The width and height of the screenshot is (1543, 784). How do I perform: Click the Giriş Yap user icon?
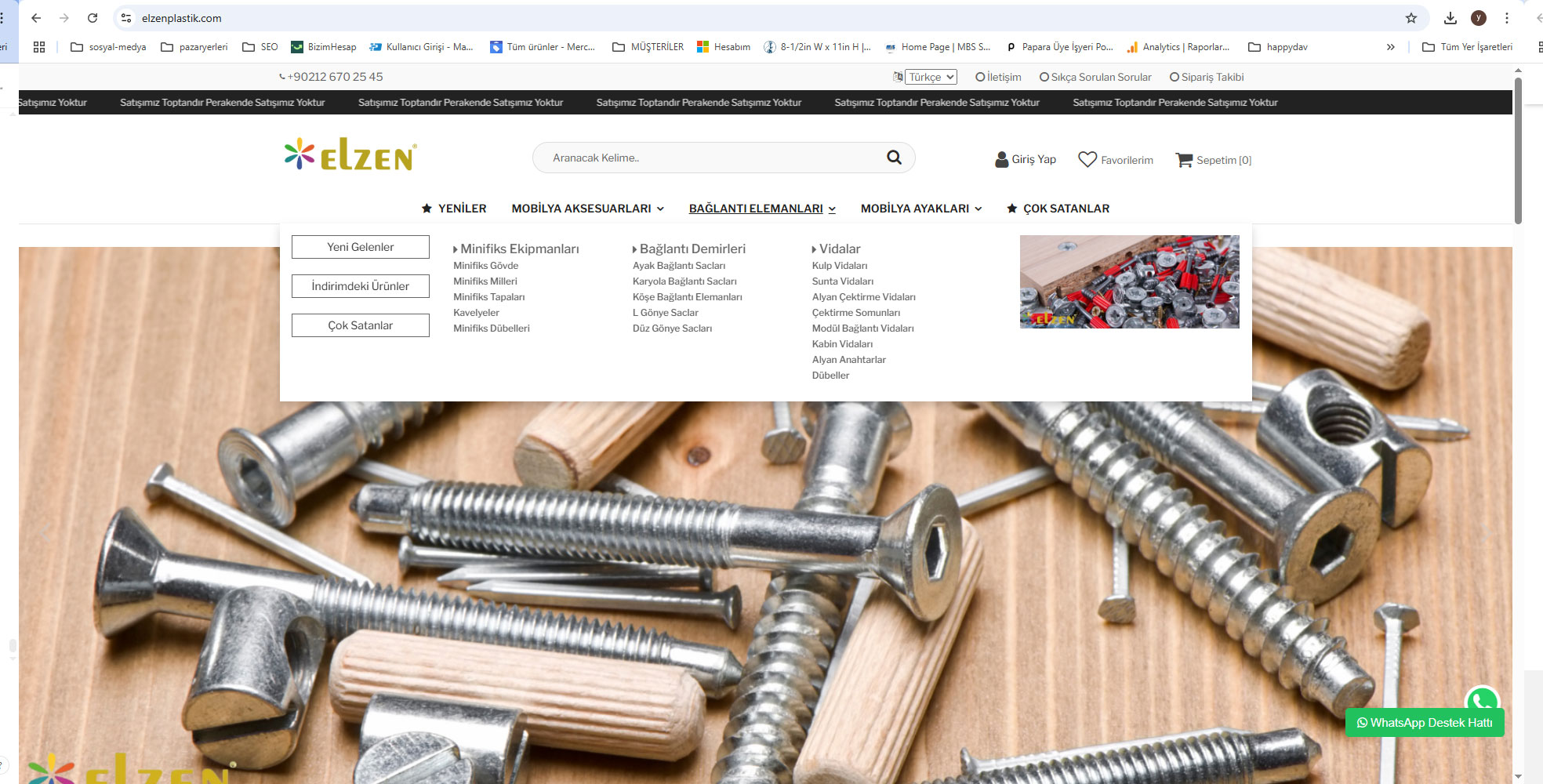1001,160
